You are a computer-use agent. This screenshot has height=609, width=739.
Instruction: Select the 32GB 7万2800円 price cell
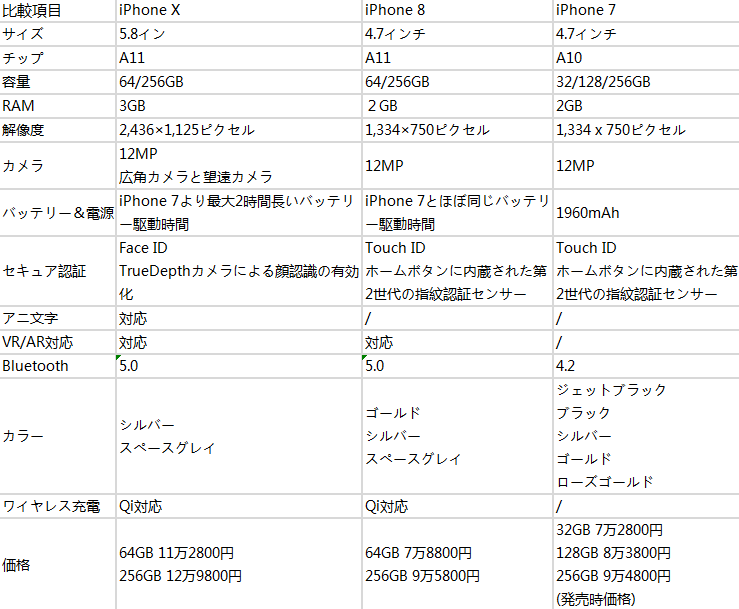[x=646, y=564]
